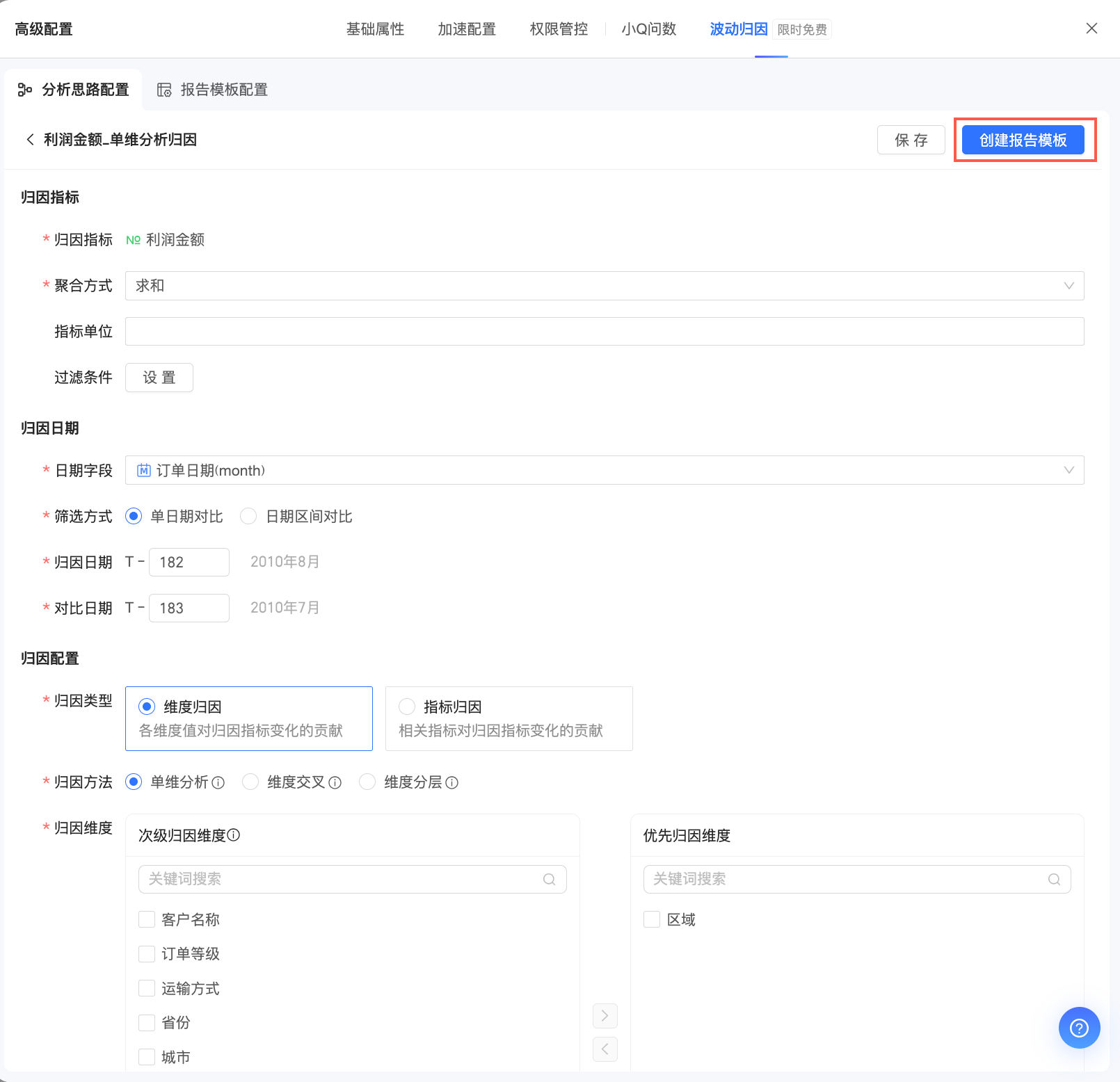Select 维度分层 attribution method
Image resolution: width=1120 pixels, height=1082 pixels.
[367, 782]
